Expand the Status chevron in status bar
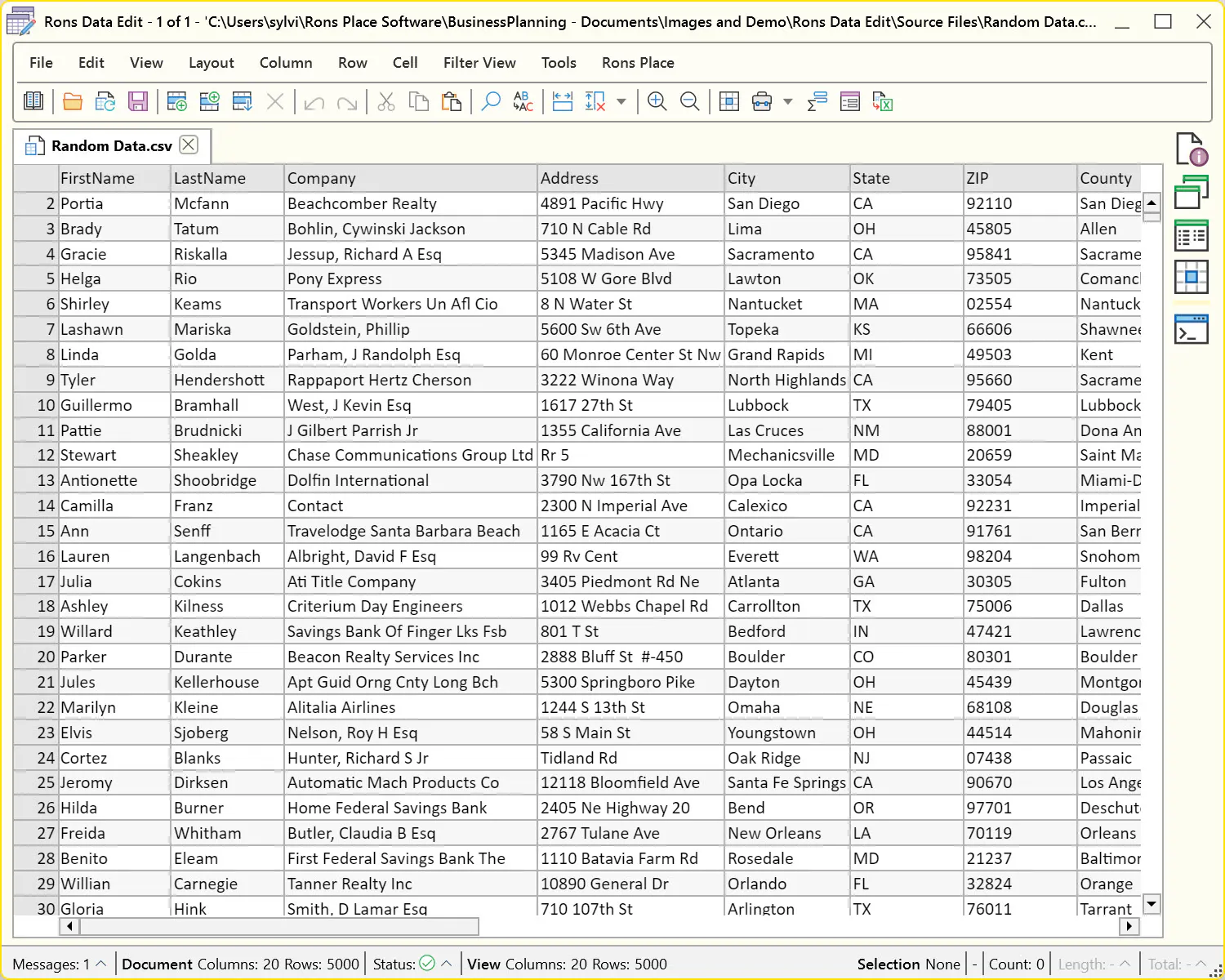 pyautogui.click(x=447, y=964)
